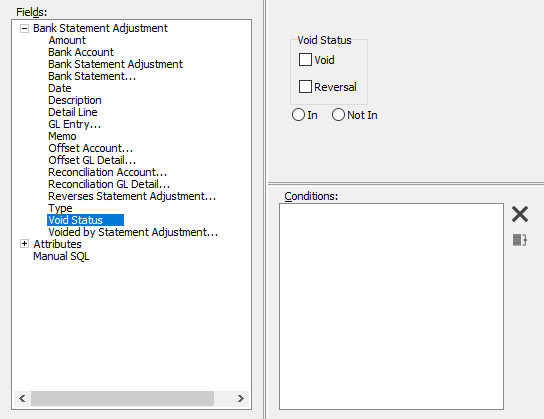Viewport: 544px width, 419px height.
Task: Select the In radio button
Action: 298,115
